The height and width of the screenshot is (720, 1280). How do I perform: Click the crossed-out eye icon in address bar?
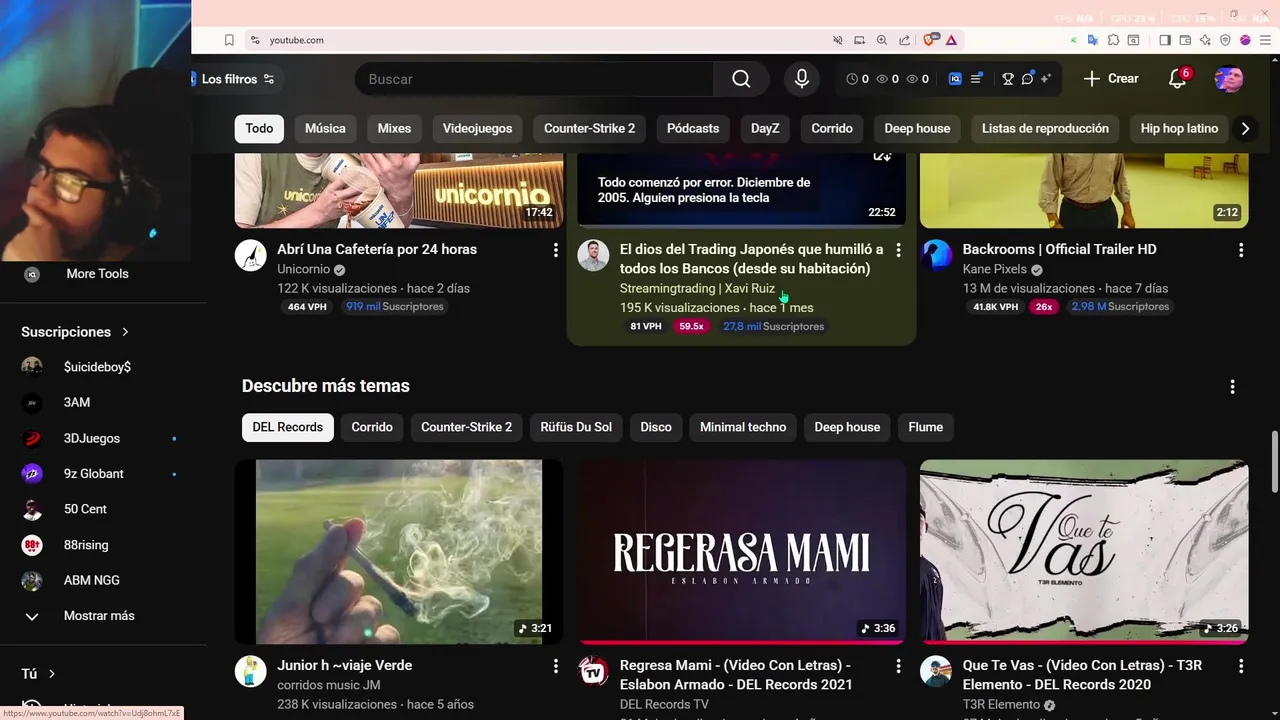click(x=838, y=40)
